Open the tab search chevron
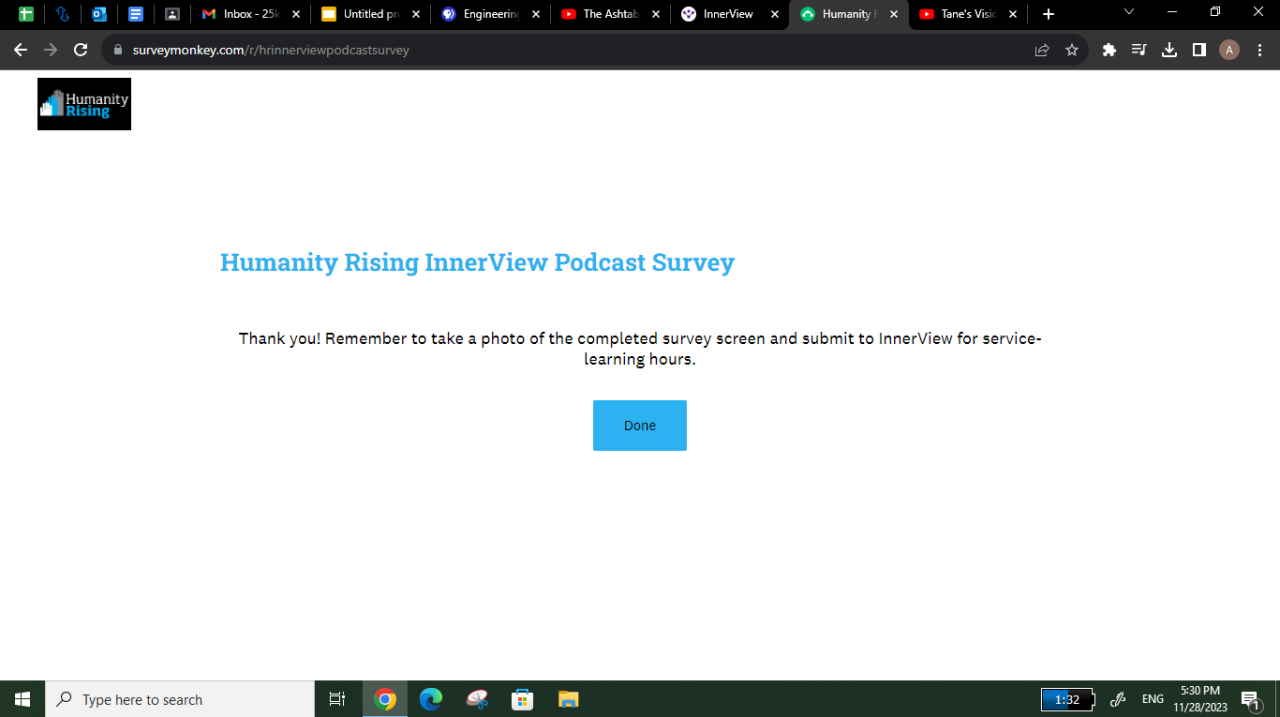The width and height of the screenshot is (1280, 717). (1129, 13)
